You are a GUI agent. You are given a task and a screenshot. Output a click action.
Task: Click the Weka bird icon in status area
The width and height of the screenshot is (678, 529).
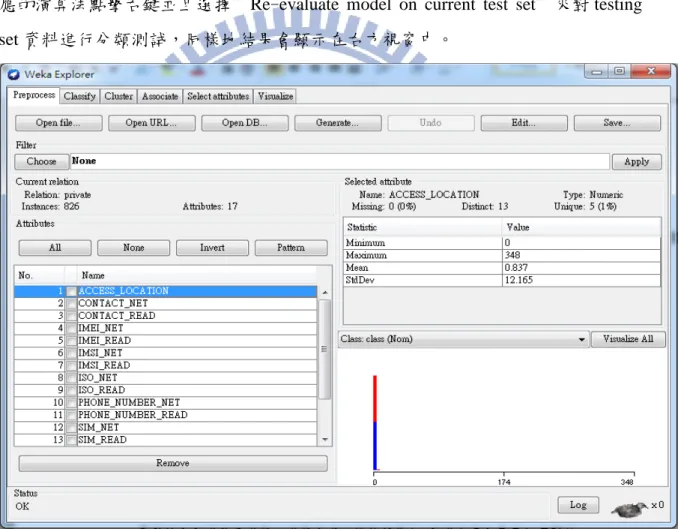tap(630, 509)
